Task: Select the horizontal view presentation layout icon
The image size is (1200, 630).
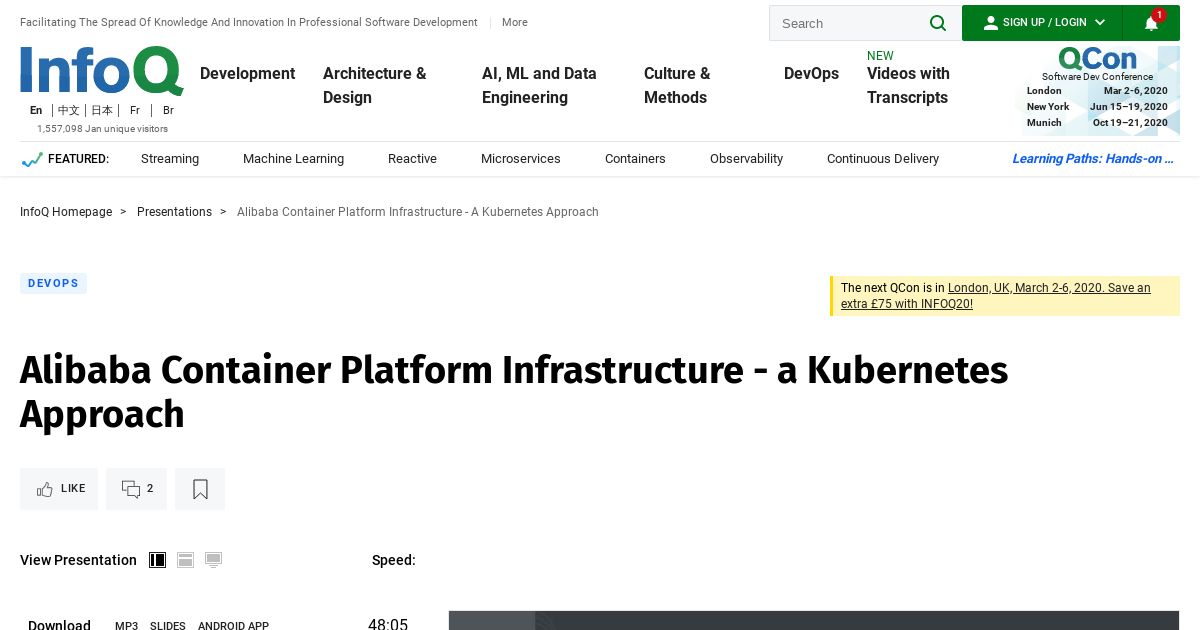Action: (x=186, y=560)
